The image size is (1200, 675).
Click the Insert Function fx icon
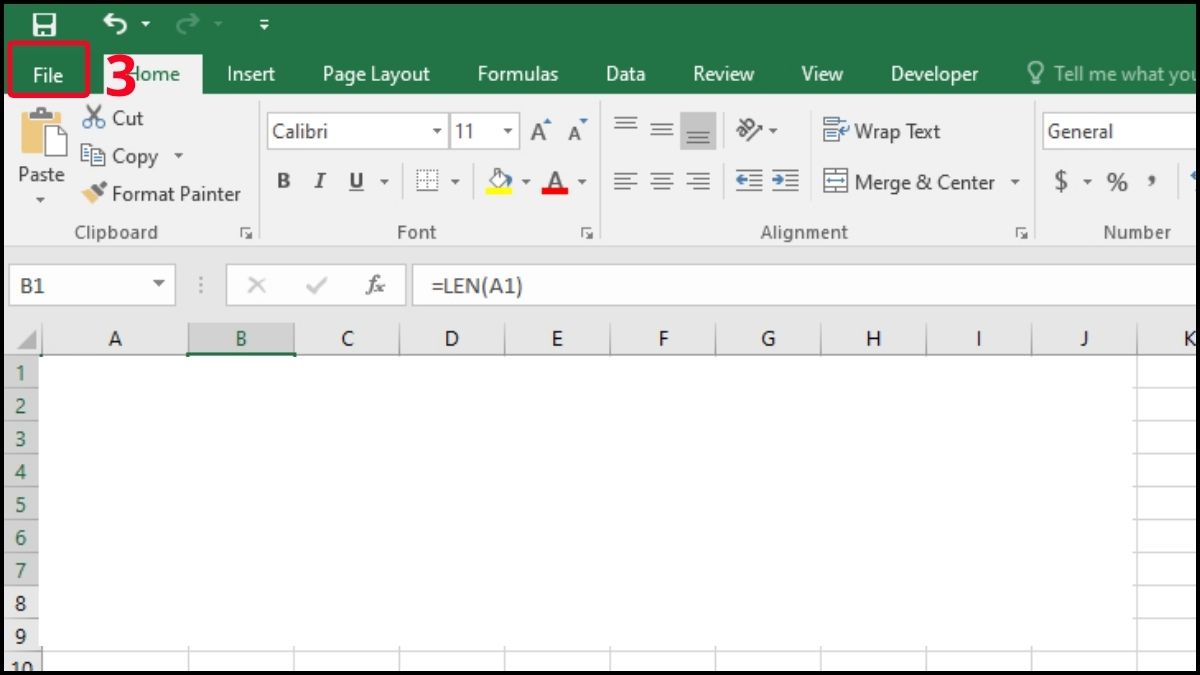[x=375, y=286]
